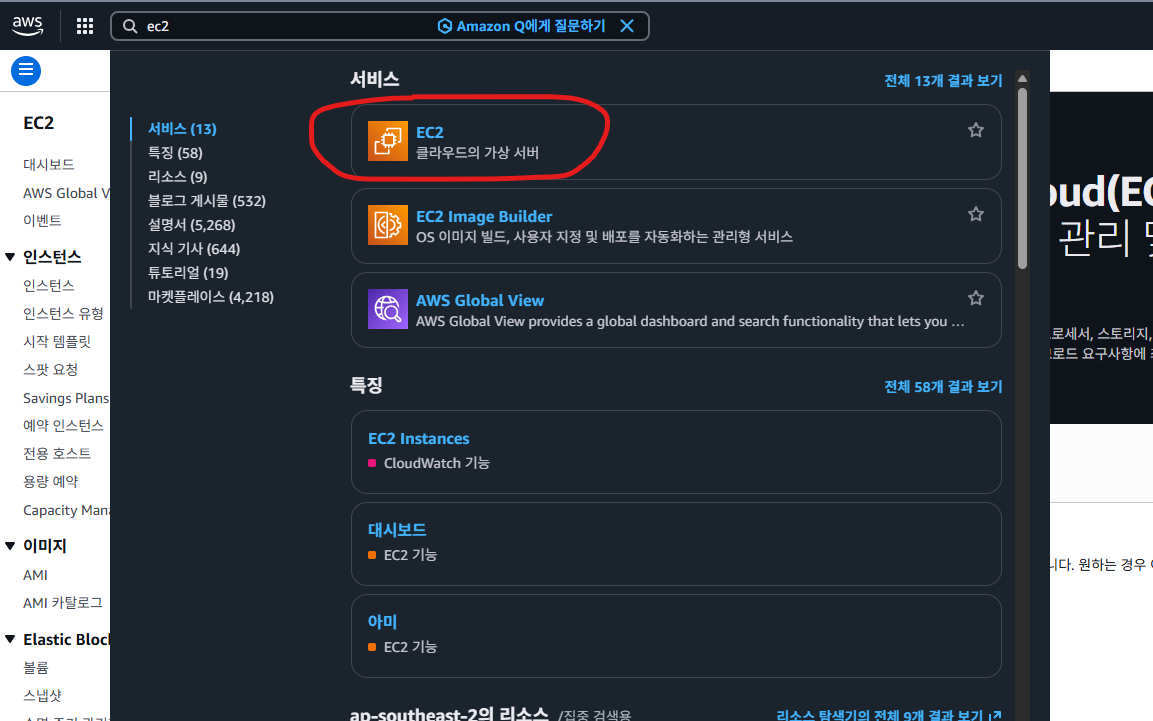
Task: Click Amazon Q에게 질문하기 link
Action: (531, 26)
